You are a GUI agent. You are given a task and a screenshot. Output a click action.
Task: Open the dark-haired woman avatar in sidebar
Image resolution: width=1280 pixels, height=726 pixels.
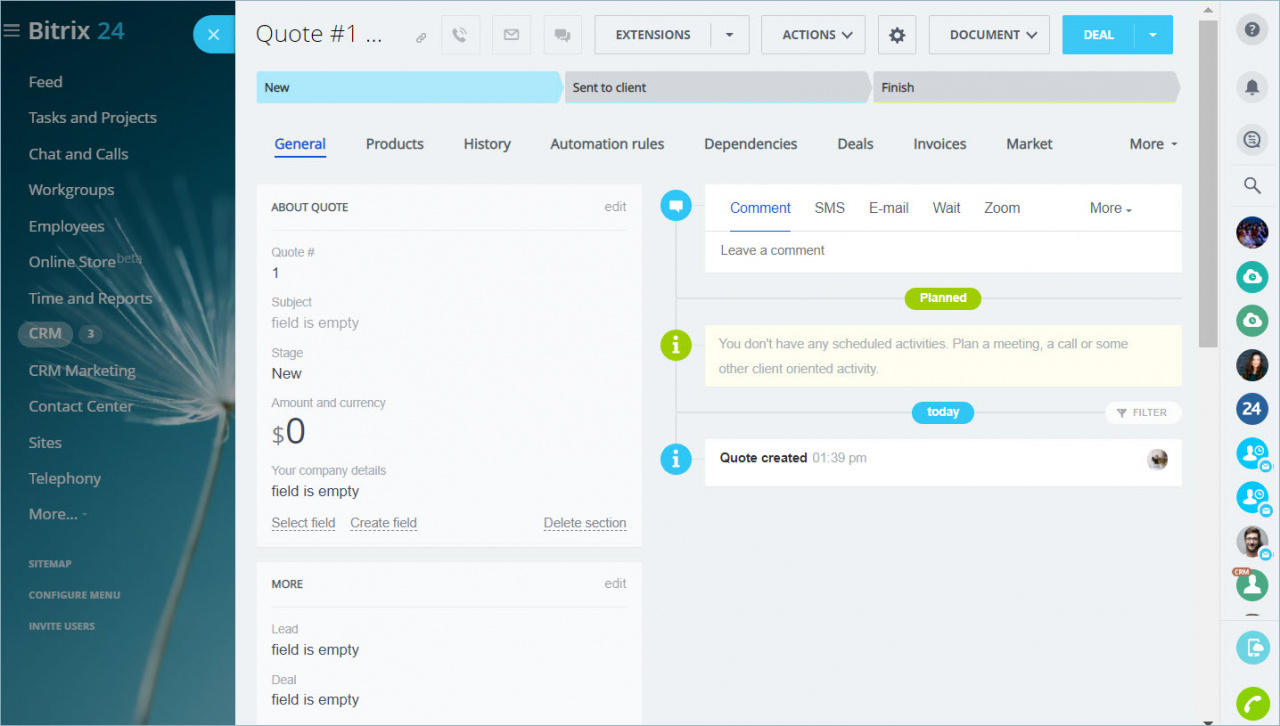pyautogui.click(x=1252, y=365)
